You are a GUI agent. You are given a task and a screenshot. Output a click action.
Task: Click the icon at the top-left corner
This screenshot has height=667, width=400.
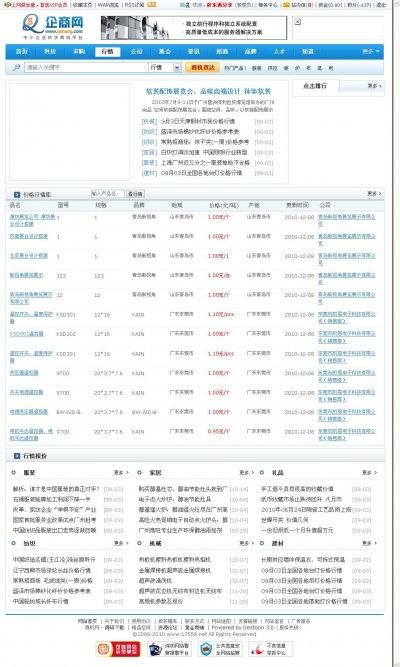(7, 5)
